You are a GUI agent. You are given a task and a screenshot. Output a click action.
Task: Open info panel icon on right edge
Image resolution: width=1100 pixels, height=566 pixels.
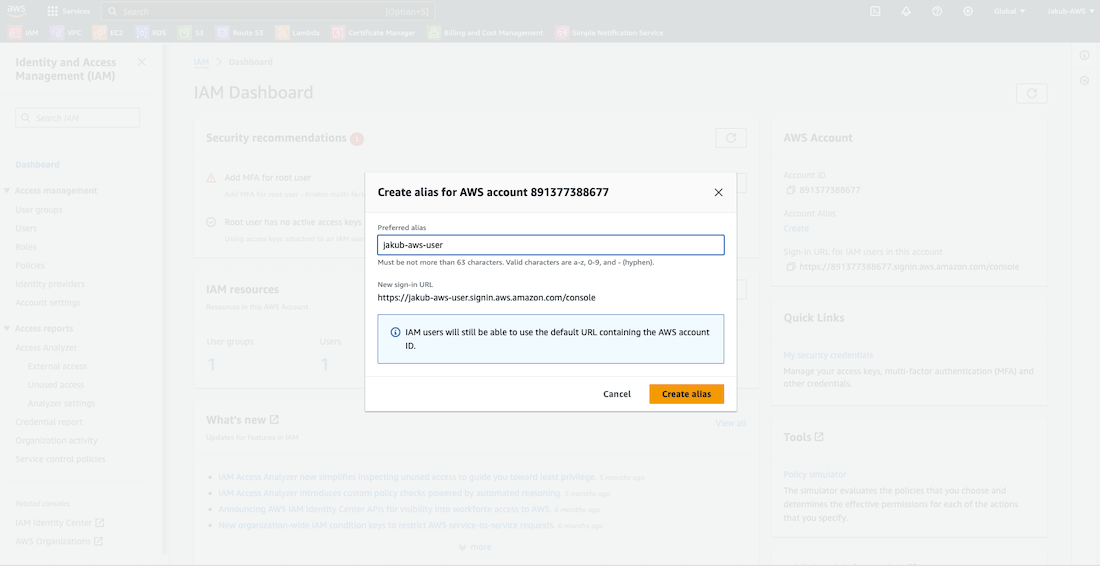[x=1085, y=55]
